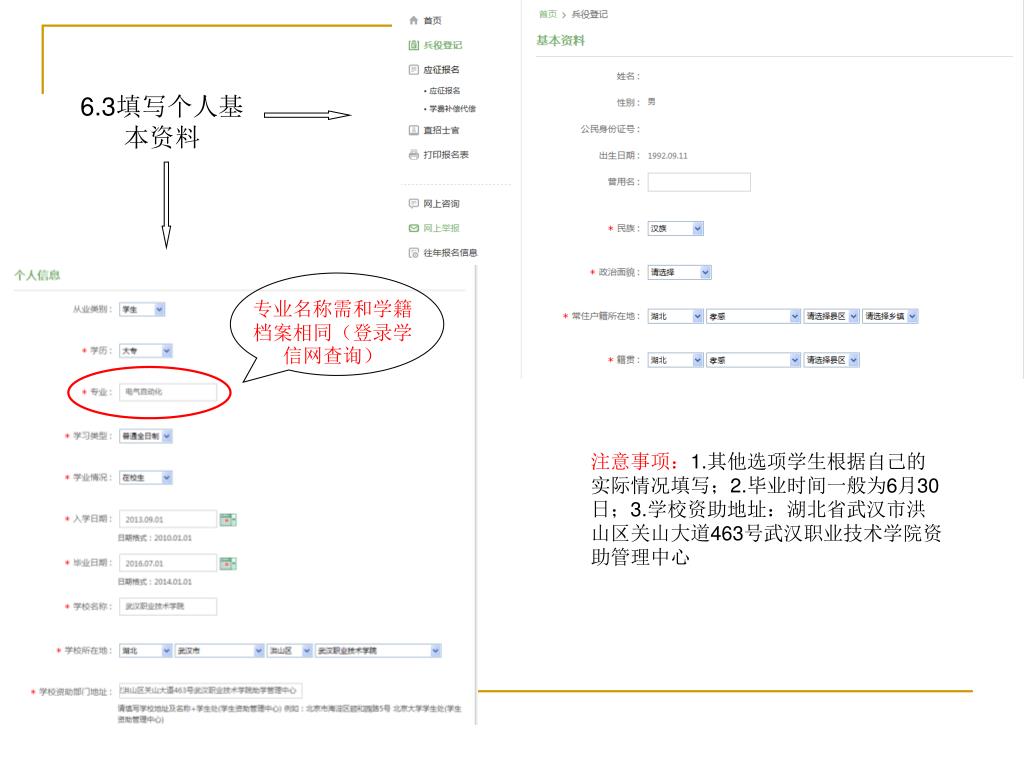Viewport: 1024px width, 768px height.
Task: Click the home icon beside 首页 in sidebar
Action: tap(413, 20)
